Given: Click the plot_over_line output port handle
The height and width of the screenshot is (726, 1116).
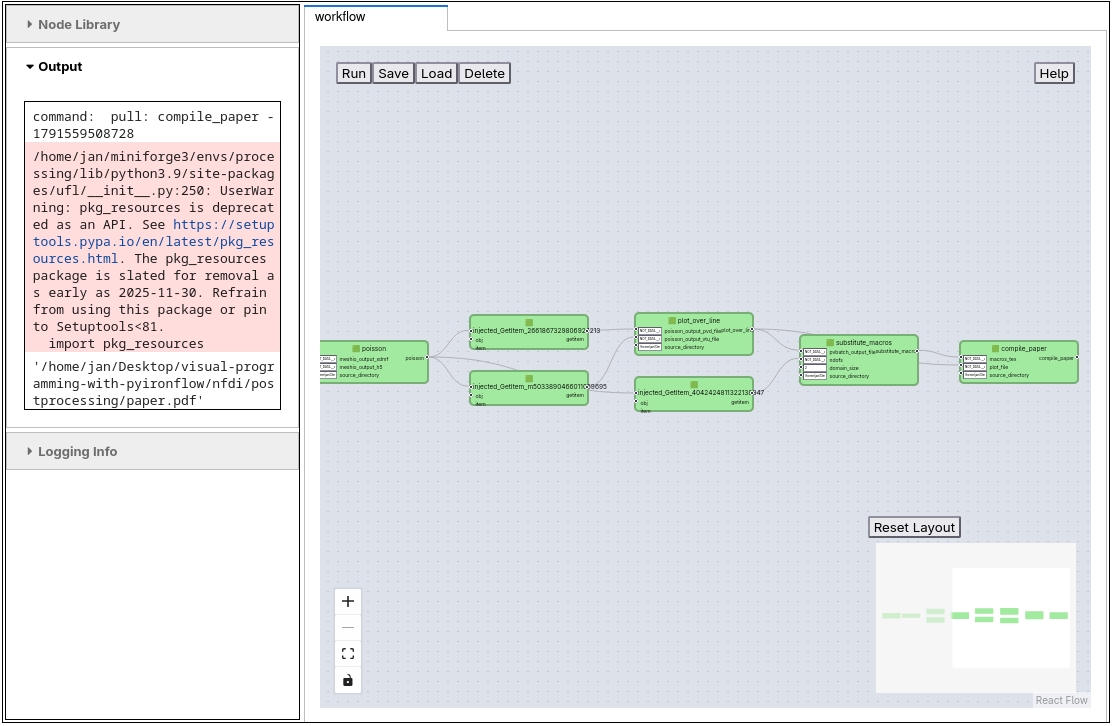Looking at the screenshot, I should click(752, 330).
